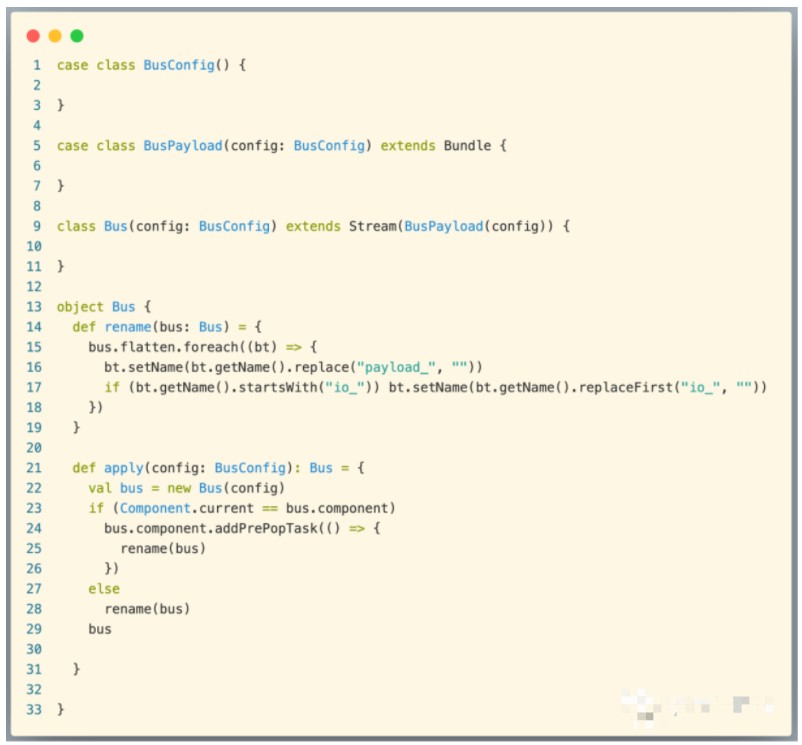
Task: Click the apply method name on line 21
Action: [x=124, y=468]
